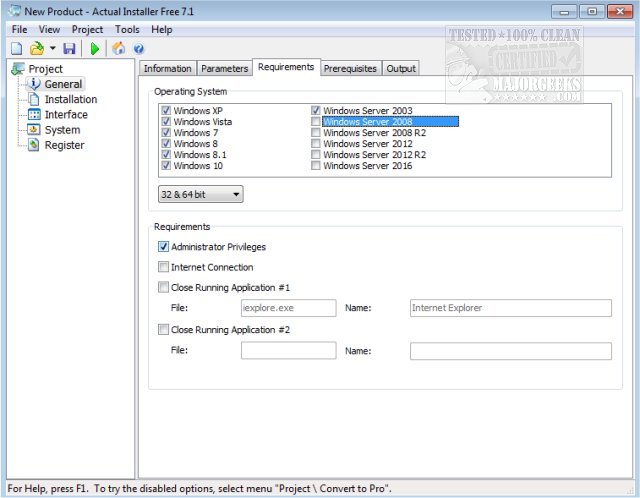Click the Open project folder icon
The image size is (640, 498).
37,49
